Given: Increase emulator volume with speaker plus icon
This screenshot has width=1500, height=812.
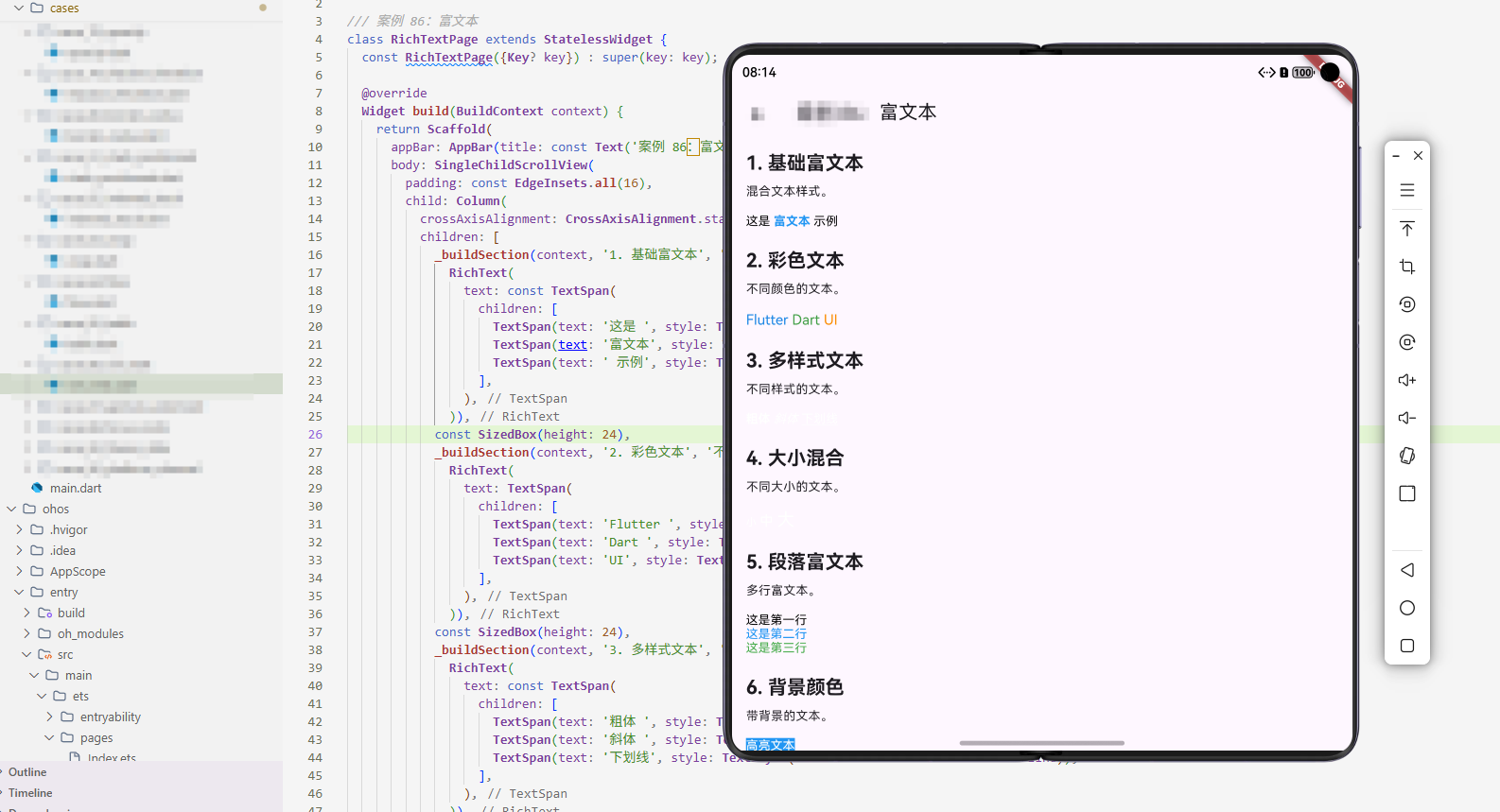Looking at the screenshot, I should click(x=1407, y=380).
